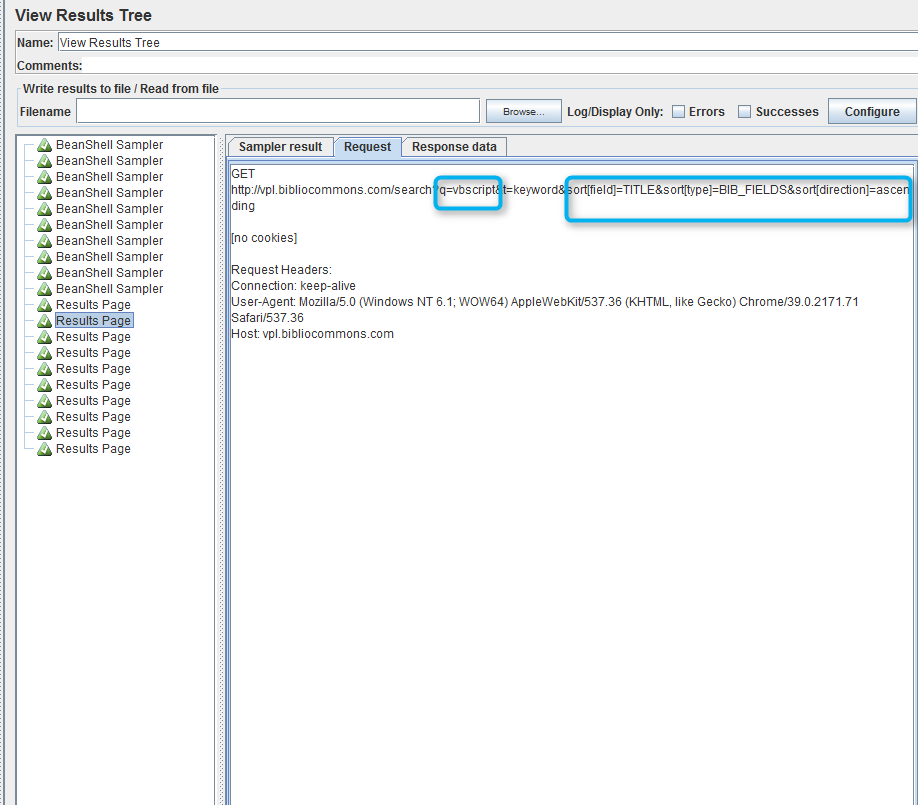Click into the Filename text field
The width and height of the screenshot is (918, 805).
click(x=278, y=111)
